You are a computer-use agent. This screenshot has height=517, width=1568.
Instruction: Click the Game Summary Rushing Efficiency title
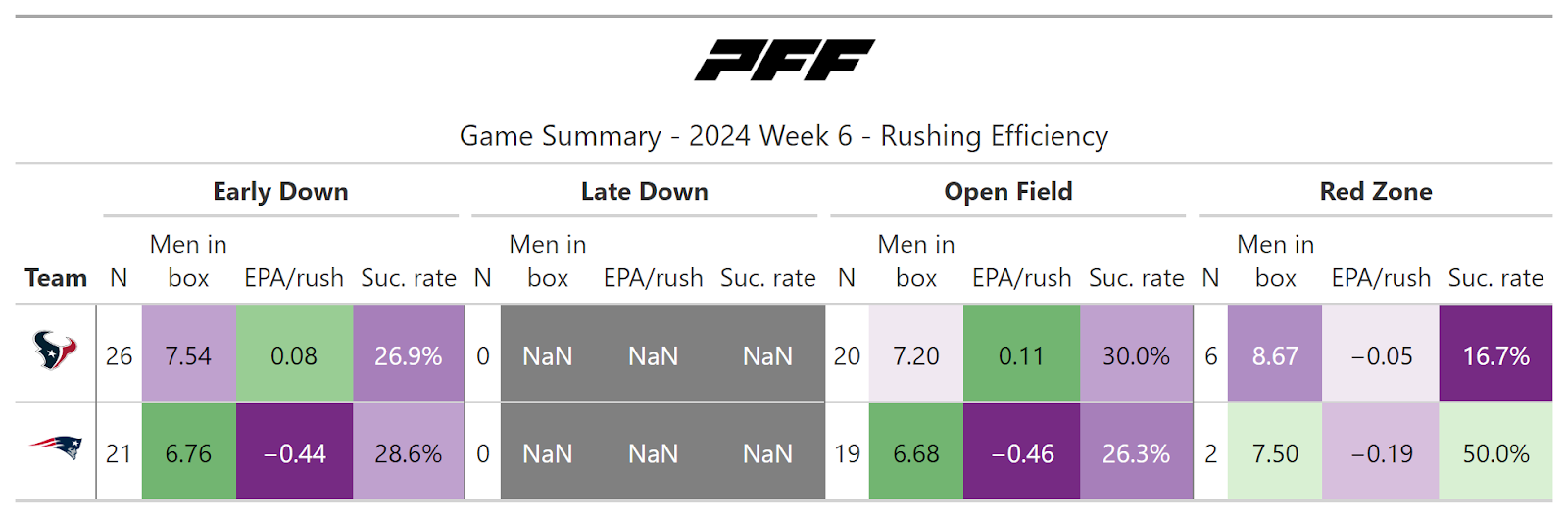coord(784,136)
